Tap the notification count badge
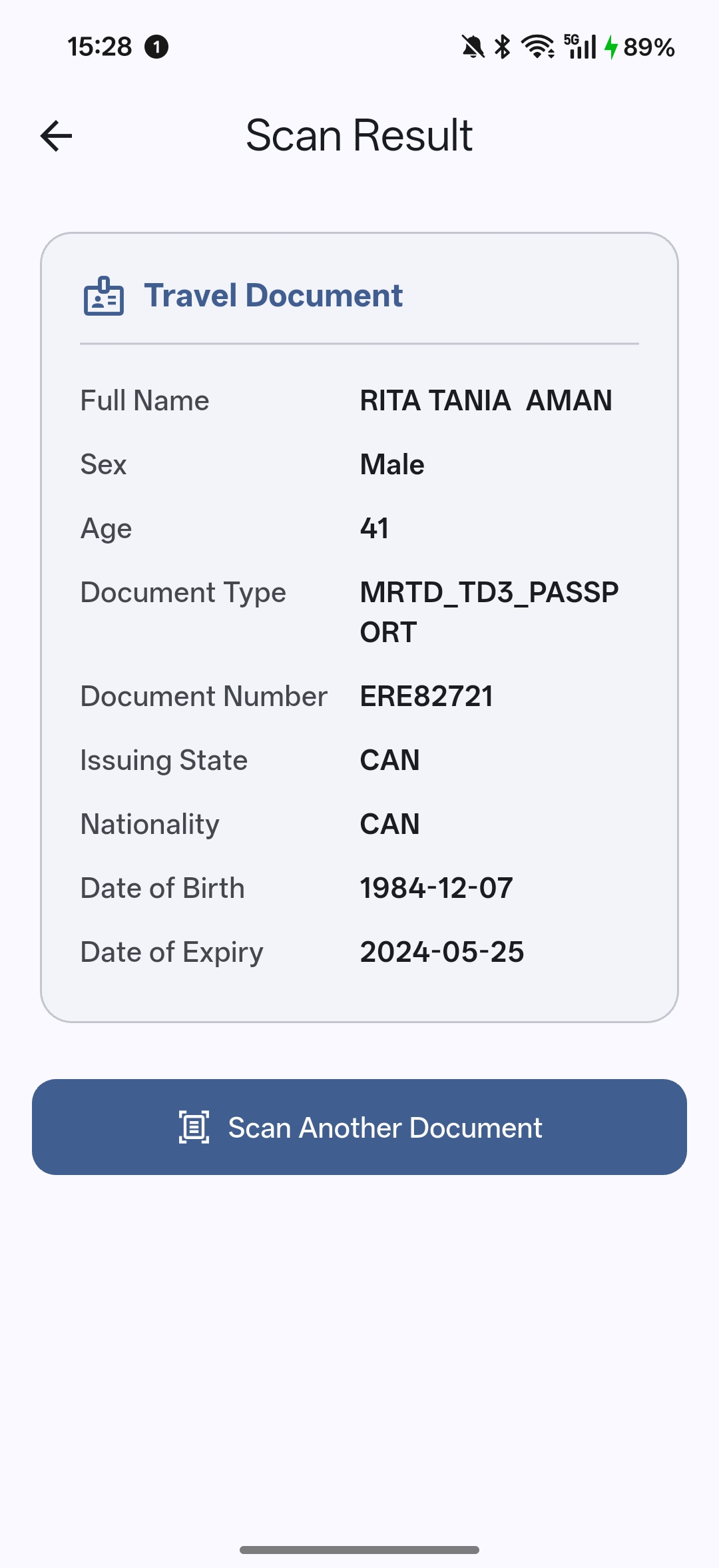Image resolution: width=719 pixels, height=1568 pixels. [x=156, y=47]
